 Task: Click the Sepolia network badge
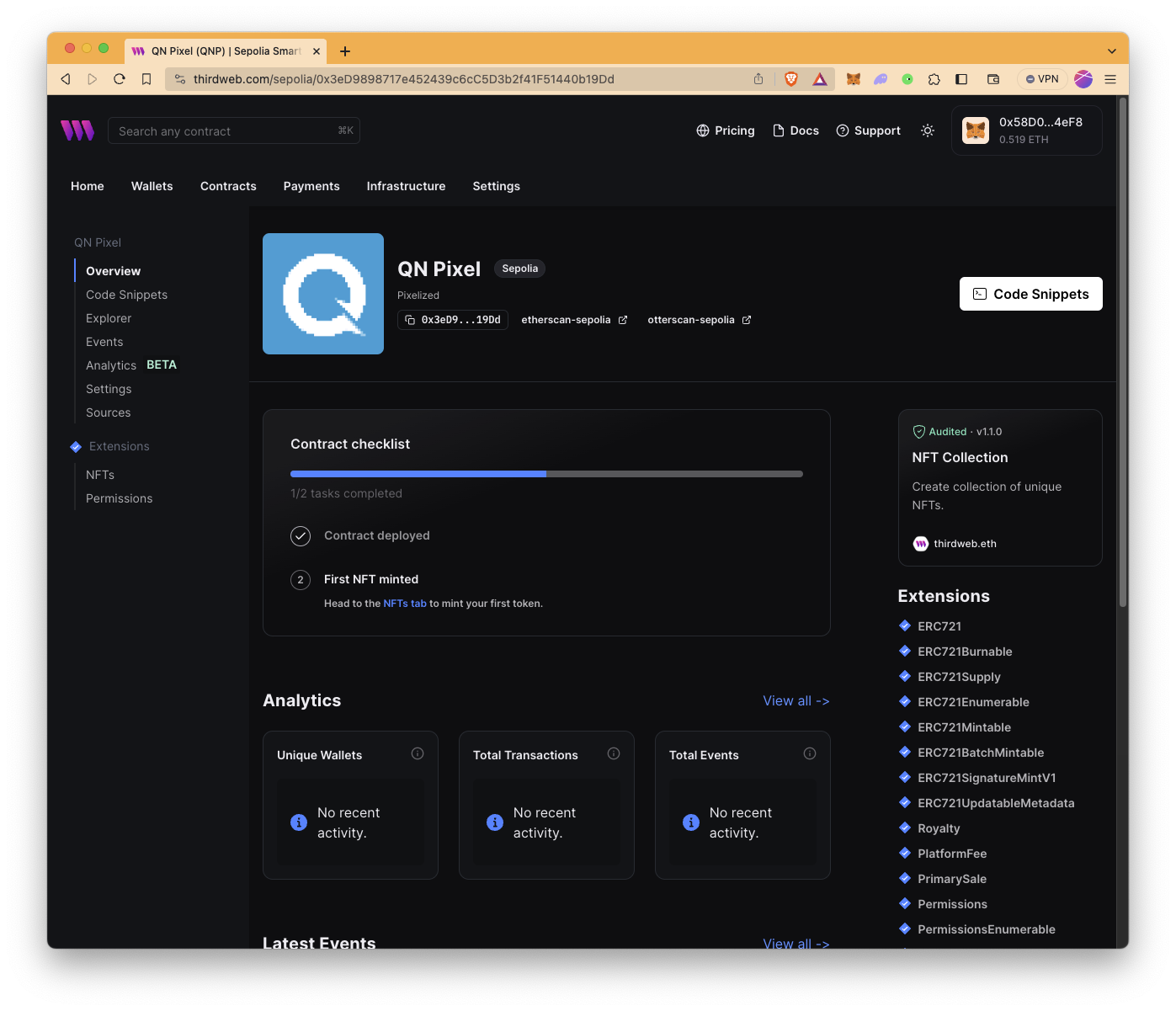point(519,269)
